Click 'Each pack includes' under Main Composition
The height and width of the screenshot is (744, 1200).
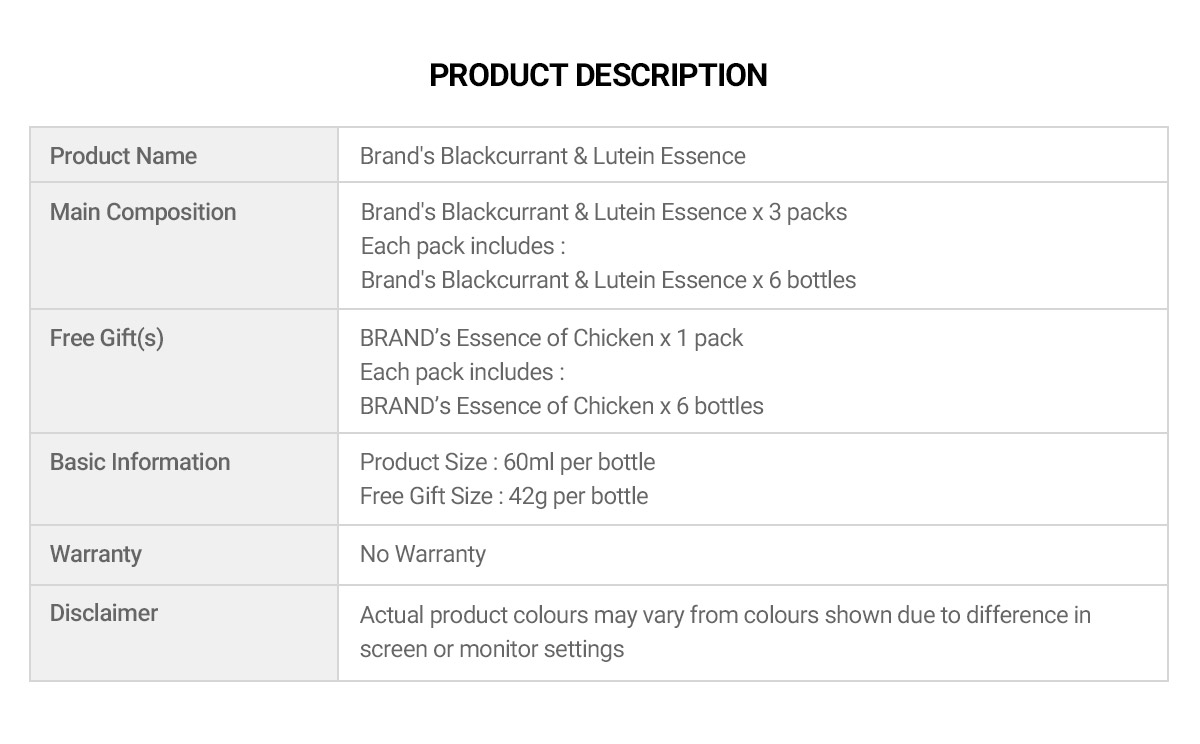(463, 246)
